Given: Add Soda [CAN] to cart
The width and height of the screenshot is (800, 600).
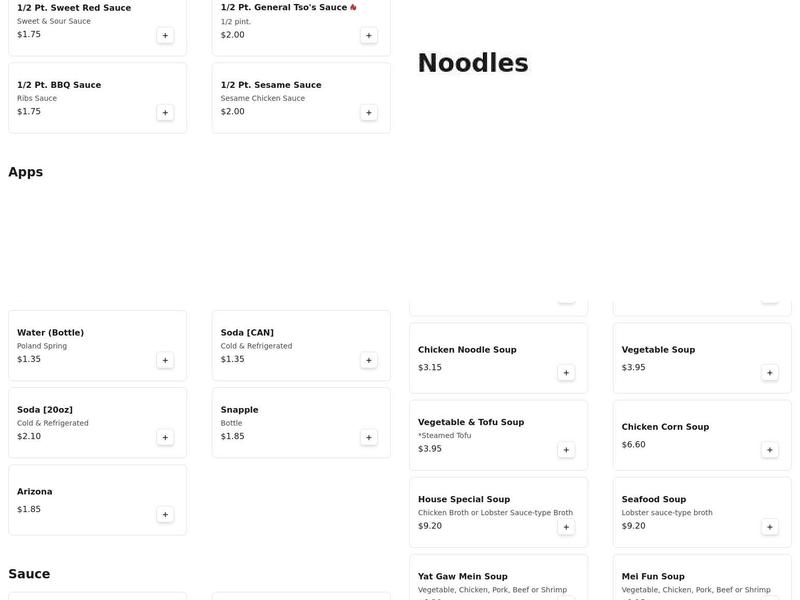Looking at the screenshot, I should point(369,360).
